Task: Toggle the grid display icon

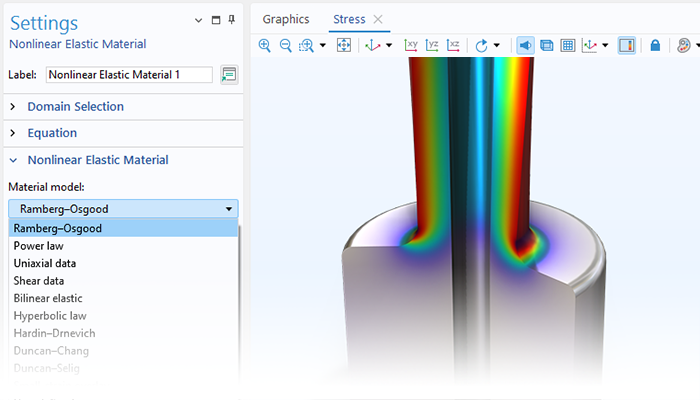Action: click(568, 46)
